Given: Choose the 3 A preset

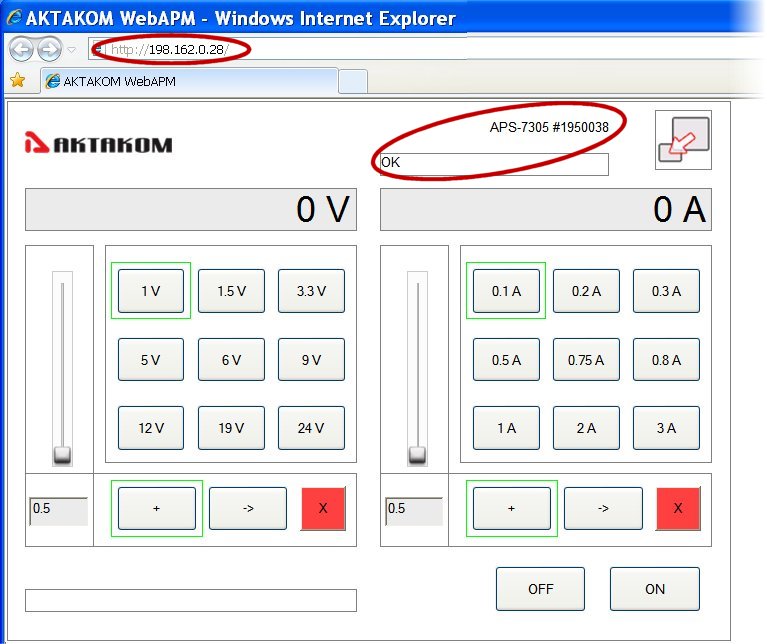Looking at the screenshot, I should coord(666,428).
